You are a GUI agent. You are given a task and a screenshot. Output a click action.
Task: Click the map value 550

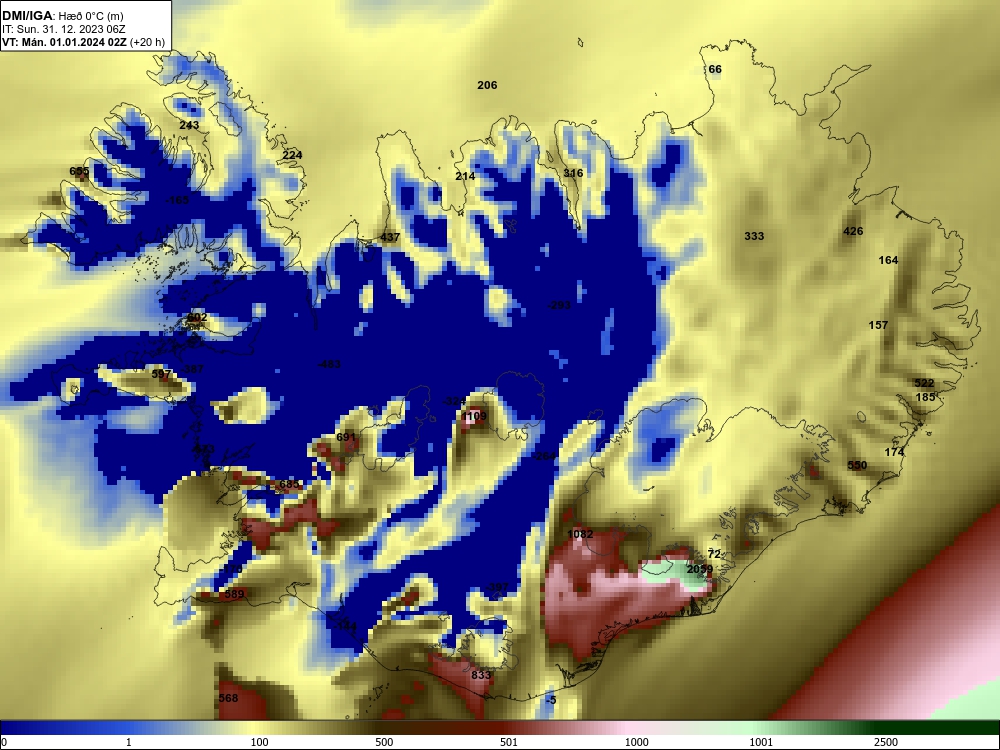tap(857, 465)
